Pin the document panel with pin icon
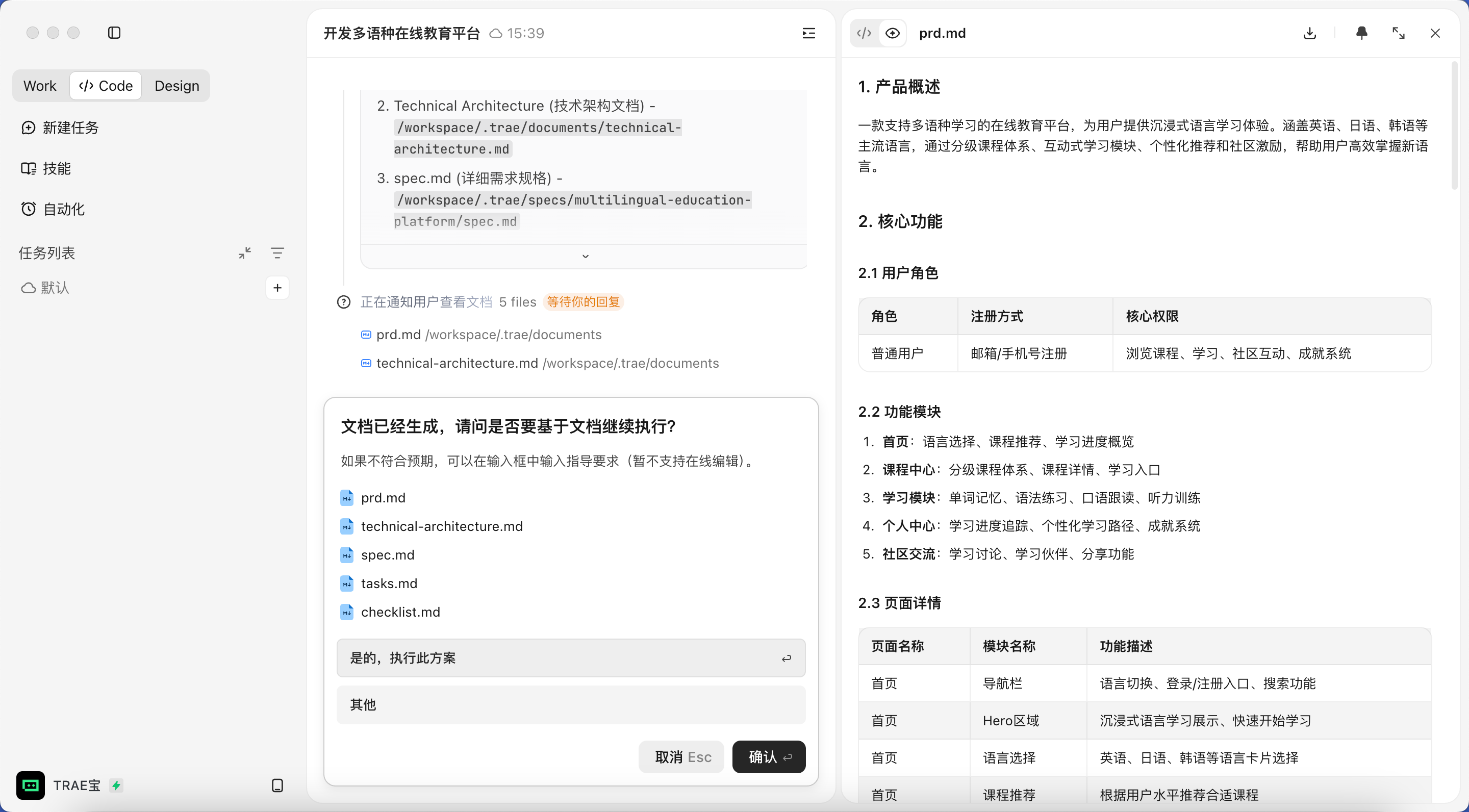This screenshot has width=1469, height=812. pos(1362,33)
